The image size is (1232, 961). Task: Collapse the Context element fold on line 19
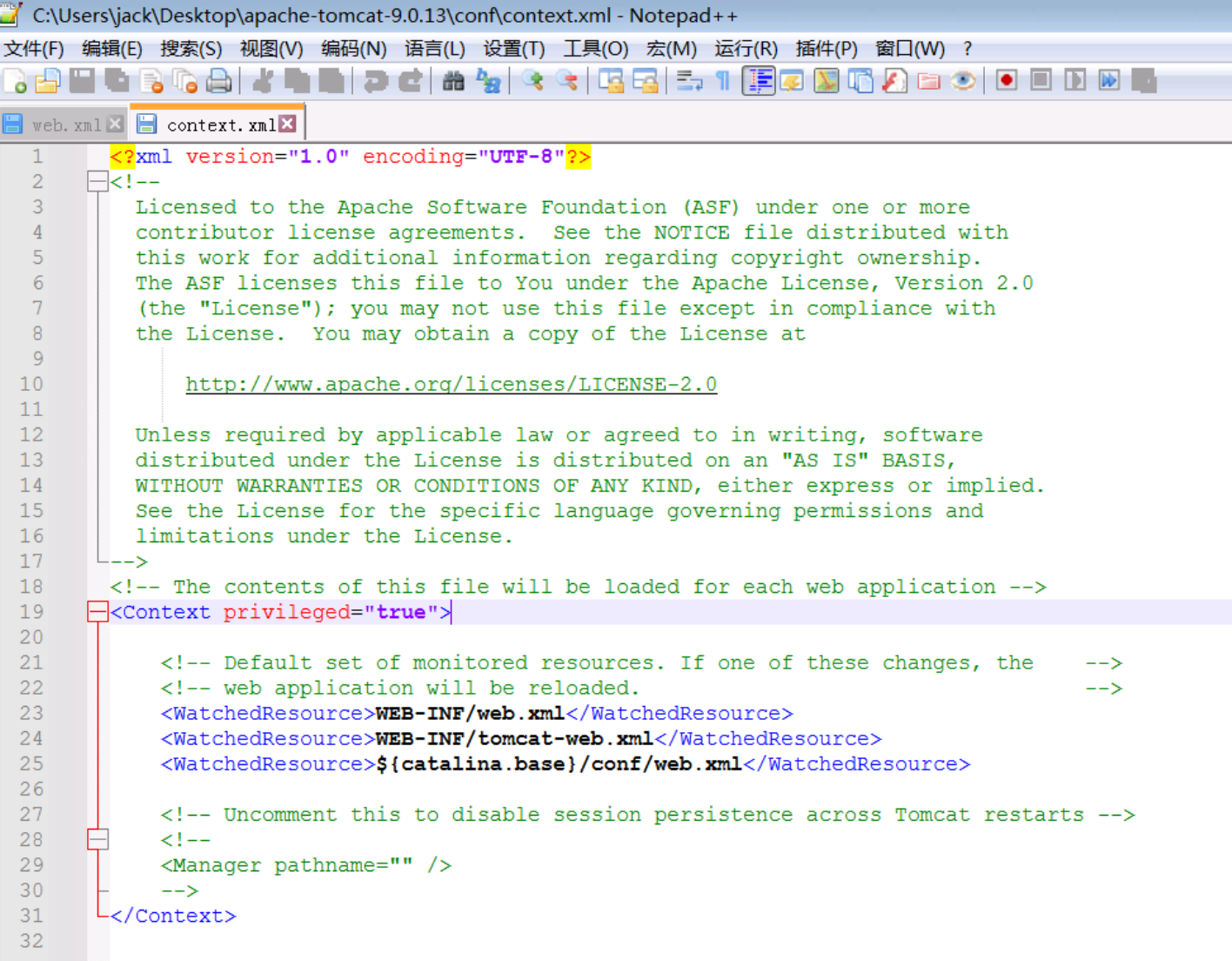tap(97, 612)
